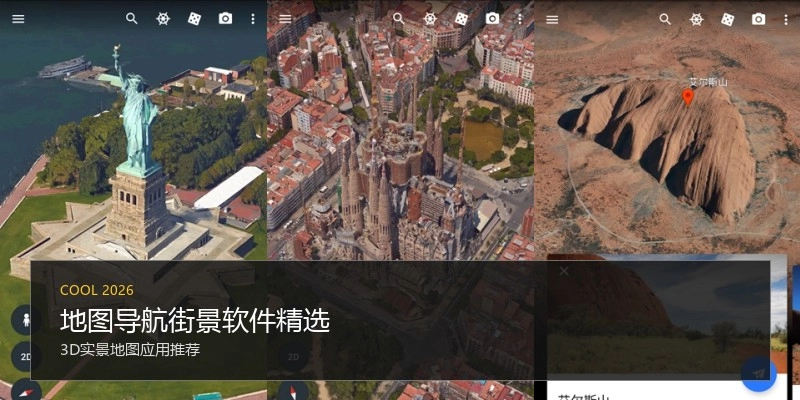Open Voyager ship wheel in Statue of Liberty view
The width and height of the screenshot is (800, 400).
click(163, 19)
